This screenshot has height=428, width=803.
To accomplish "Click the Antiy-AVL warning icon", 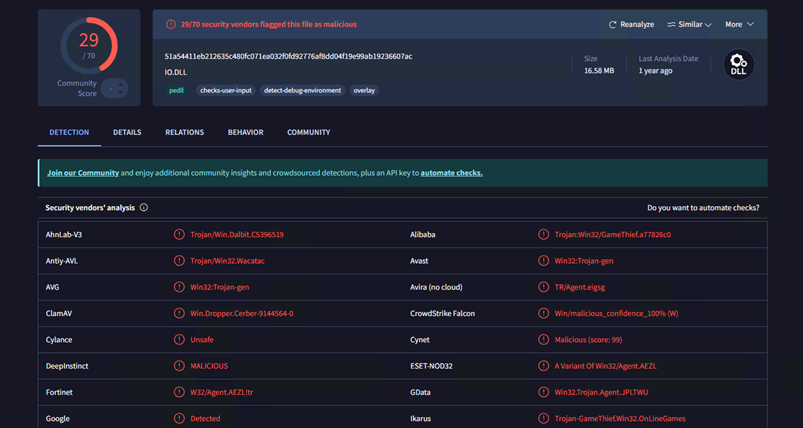I will [179, 261].
